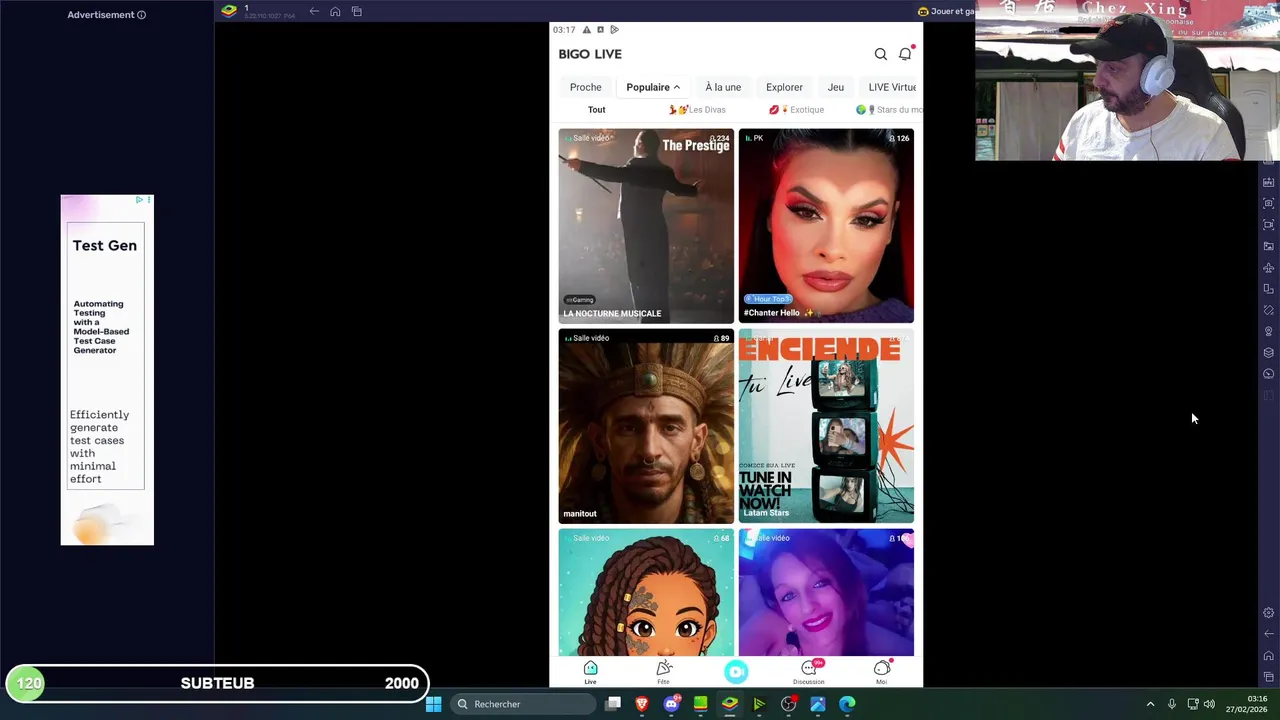The height and width of the screenshot is (720, 1280).
Task: Click the Windows Start button
Action: tap(433, 704)
